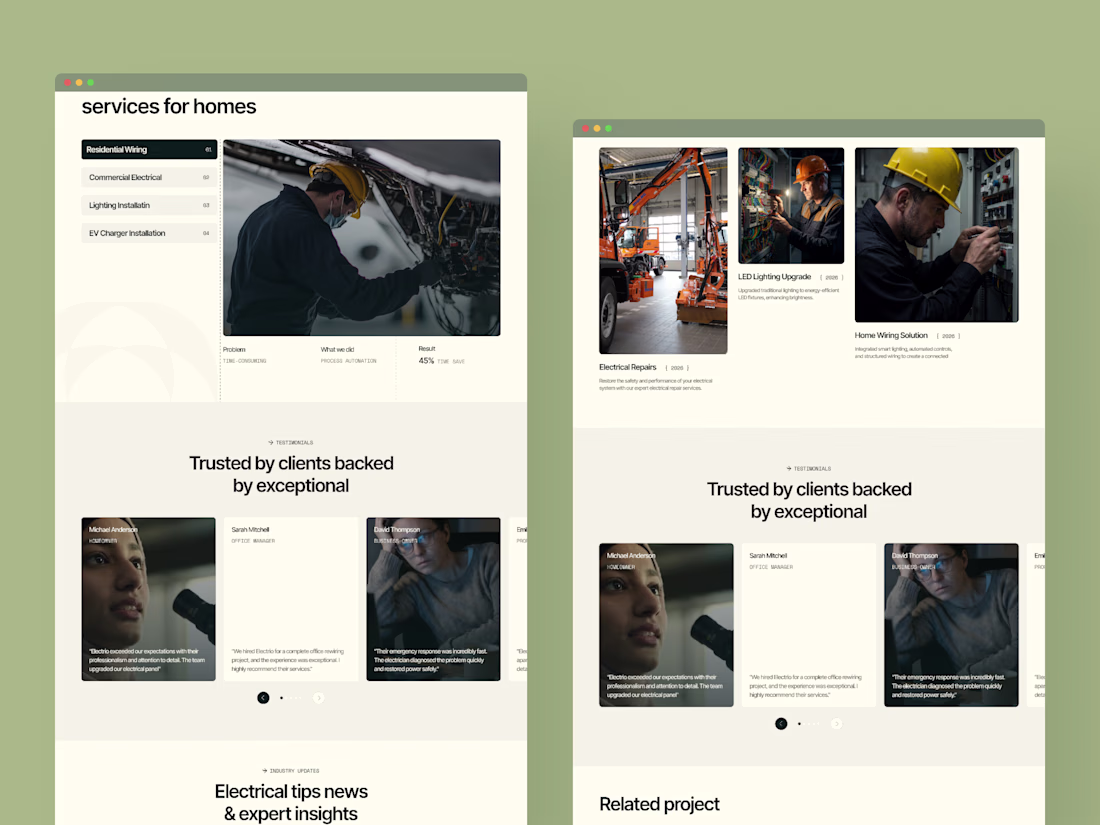This screenshot has height=825, width=1100.
Task: Select Sarah Mitchell testimonial card in right window
Action: point(809,625)
